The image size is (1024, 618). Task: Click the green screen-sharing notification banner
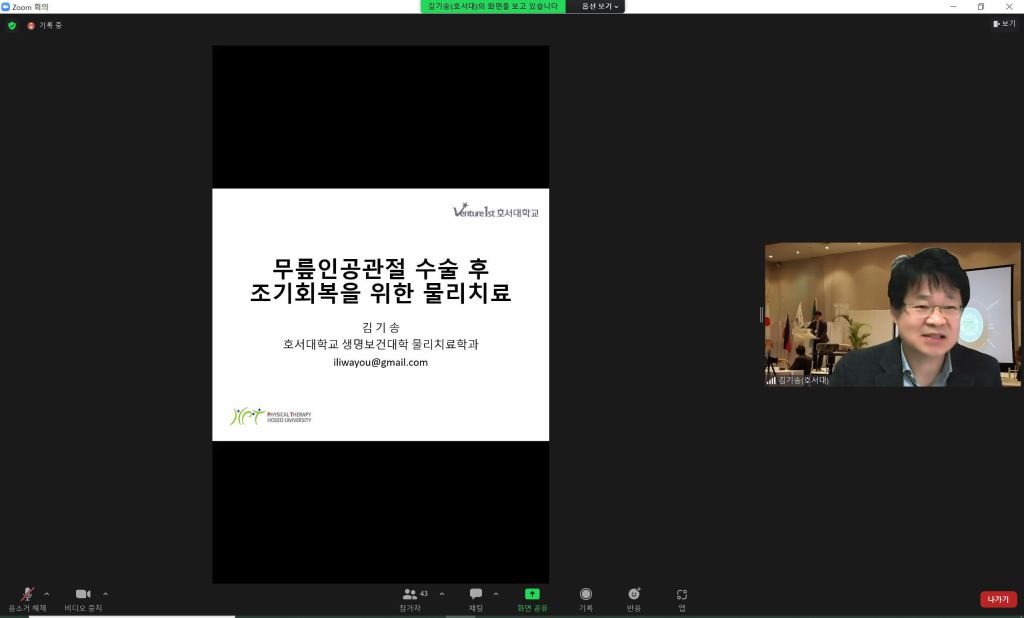pos(492,6)
